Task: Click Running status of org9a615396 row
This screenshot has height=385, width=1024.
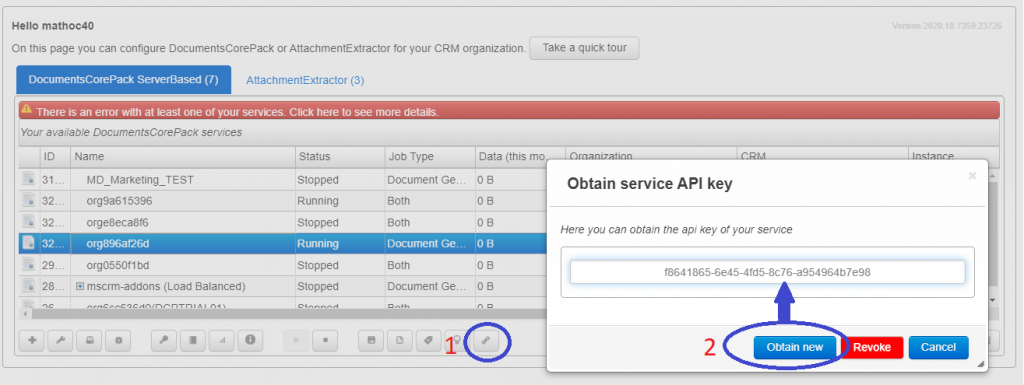Action: pos(317,201)
